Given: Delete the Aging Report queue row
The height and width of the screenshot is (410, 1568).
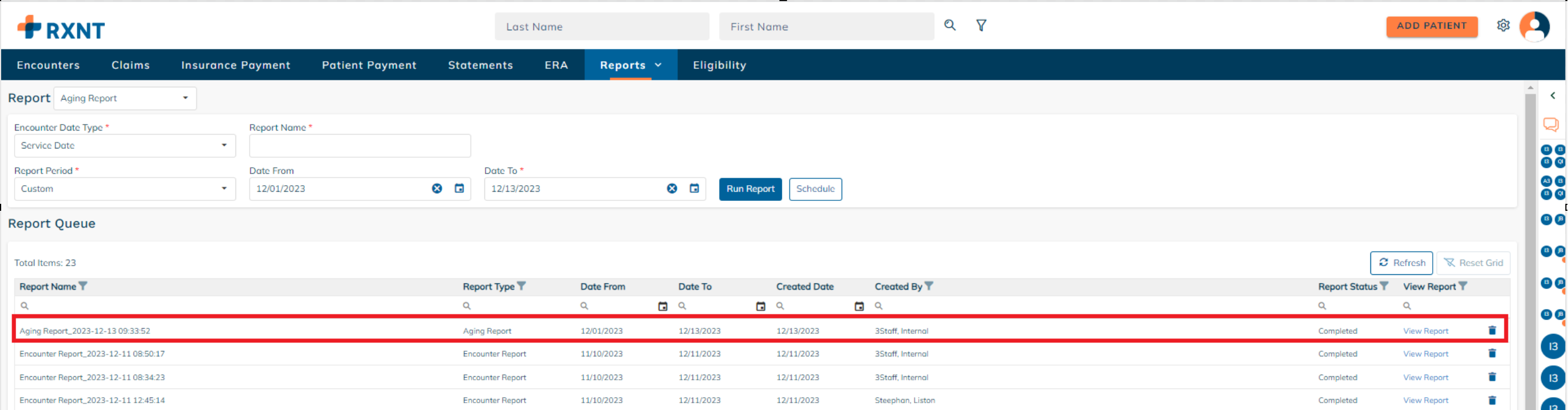Looking at the screenshot, I should [1492, 330].
